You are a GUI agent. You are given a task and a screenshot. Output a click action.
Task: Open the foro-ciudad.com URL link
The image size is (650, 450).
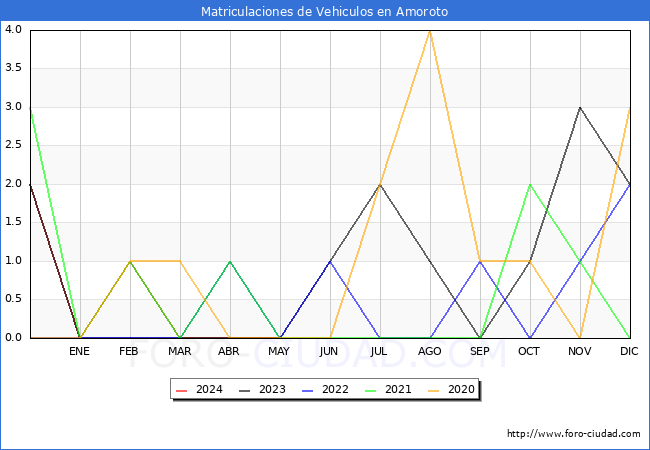pos(573,434)
